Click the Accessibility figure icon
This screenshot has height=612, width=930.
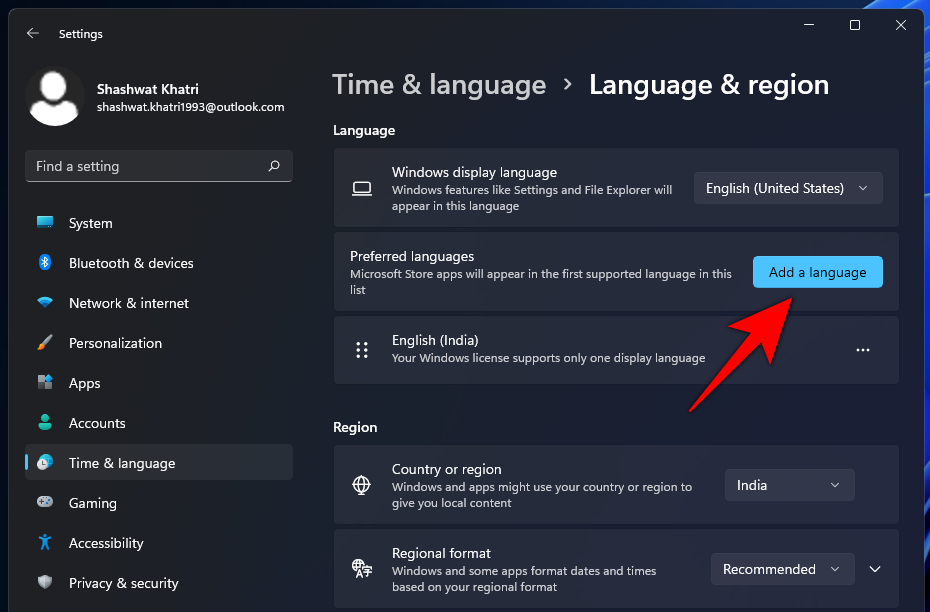[45, 543]
